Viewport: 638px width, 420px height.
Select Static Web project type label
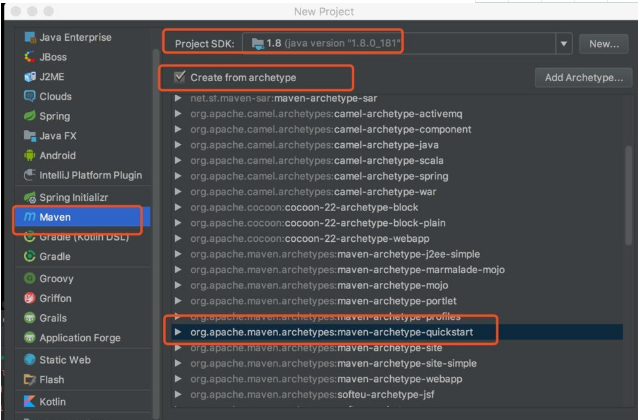65,360
